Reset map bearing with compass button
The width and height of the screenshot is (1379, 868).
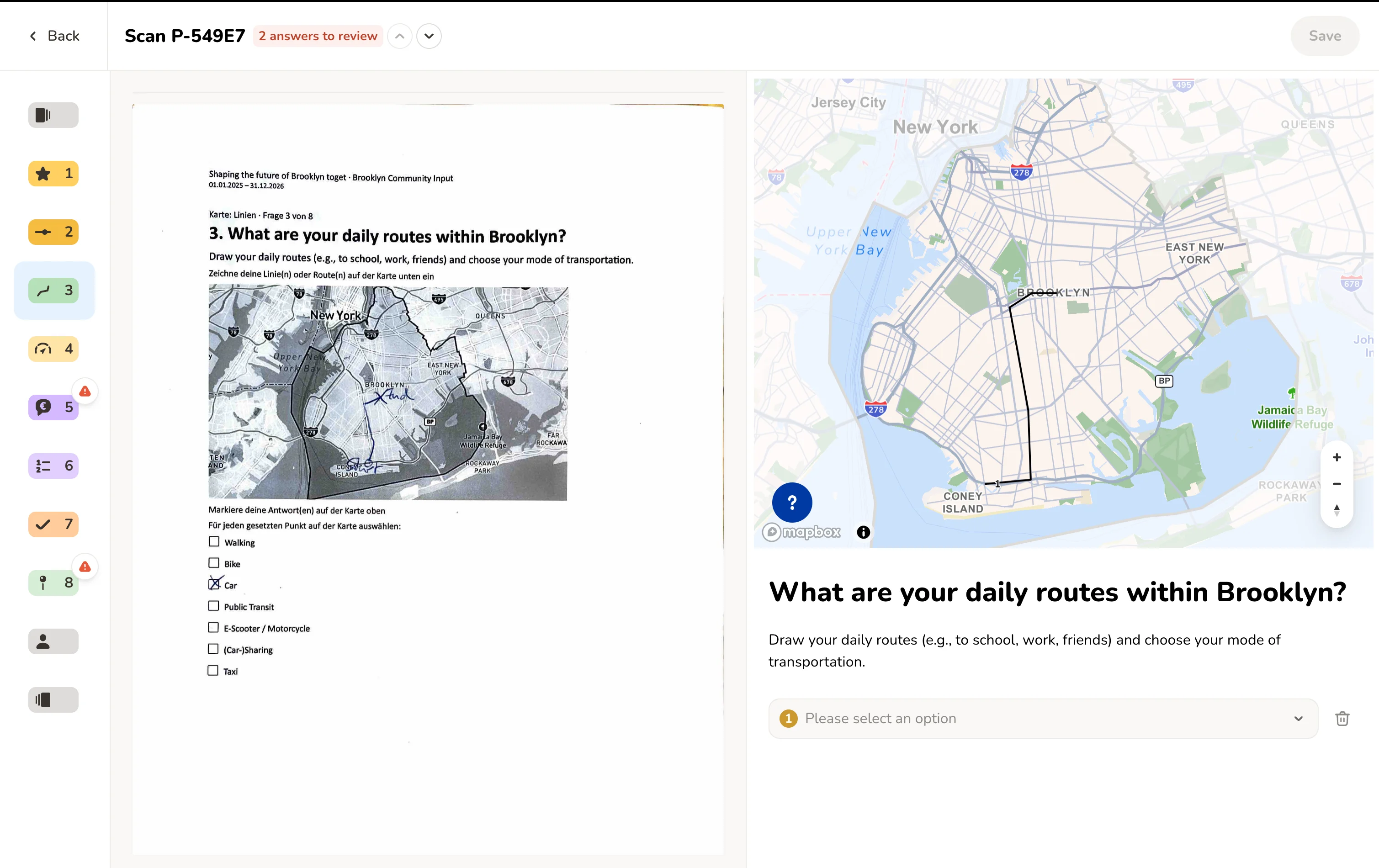click(x=1337, y=510)
